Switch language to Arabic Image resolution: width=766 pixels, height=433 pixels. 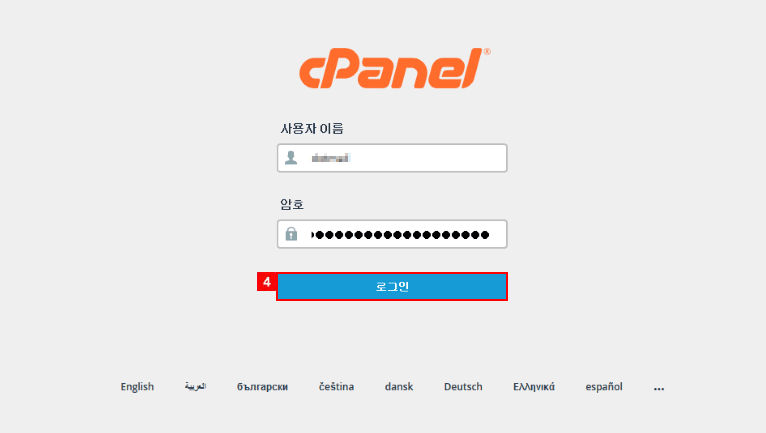[x=195, y=387]
